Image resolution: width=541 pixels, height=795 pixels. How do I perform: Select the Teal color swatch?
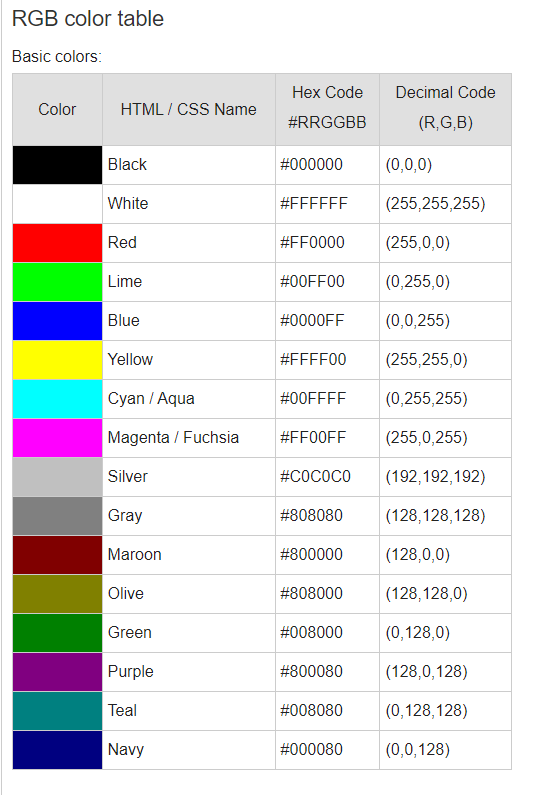(57, 711)
